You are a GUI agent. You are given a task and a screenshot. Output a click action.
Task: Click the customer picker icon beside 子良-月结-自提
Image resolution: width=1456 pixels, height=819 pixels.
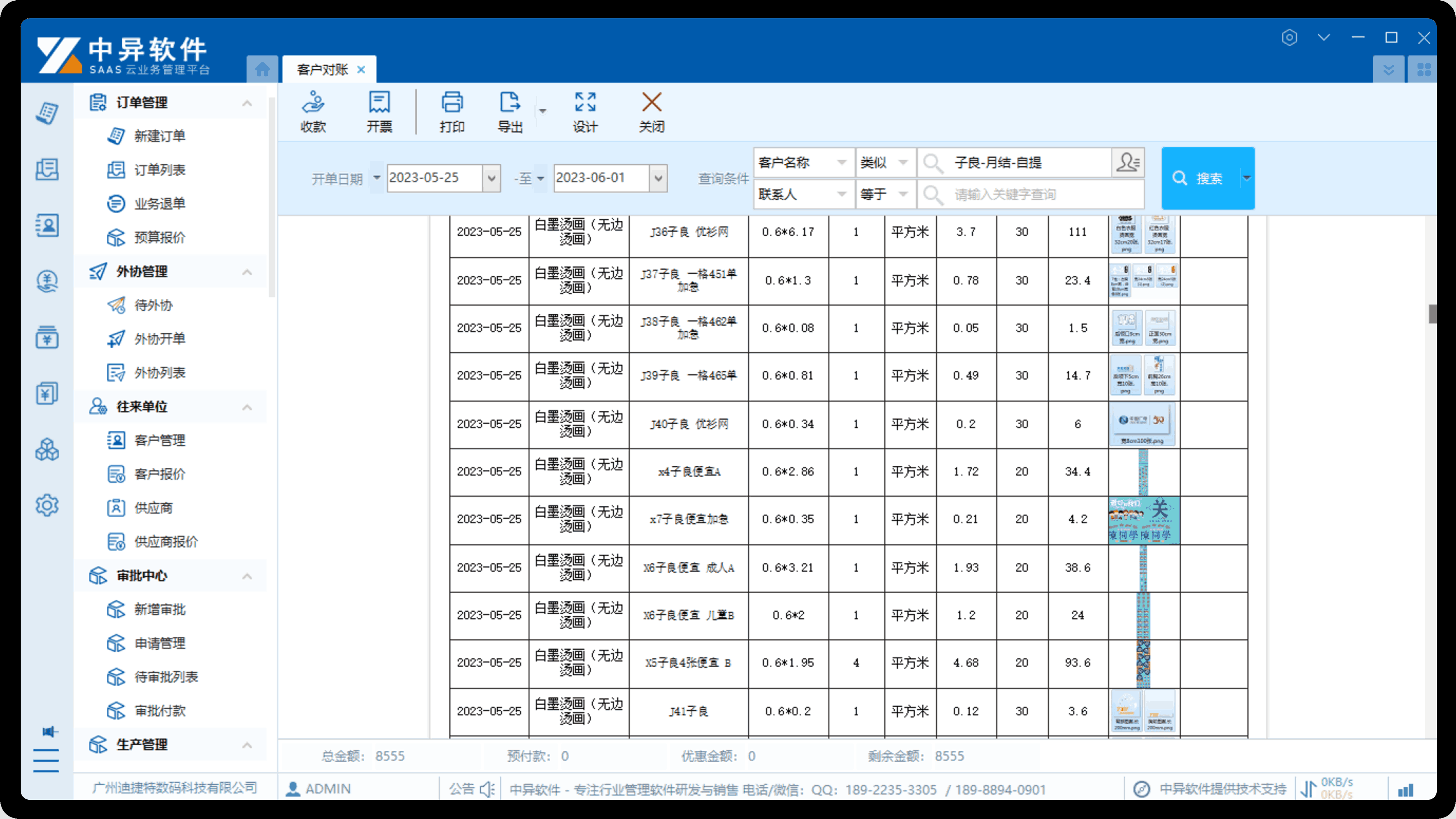pos(1127,162)
